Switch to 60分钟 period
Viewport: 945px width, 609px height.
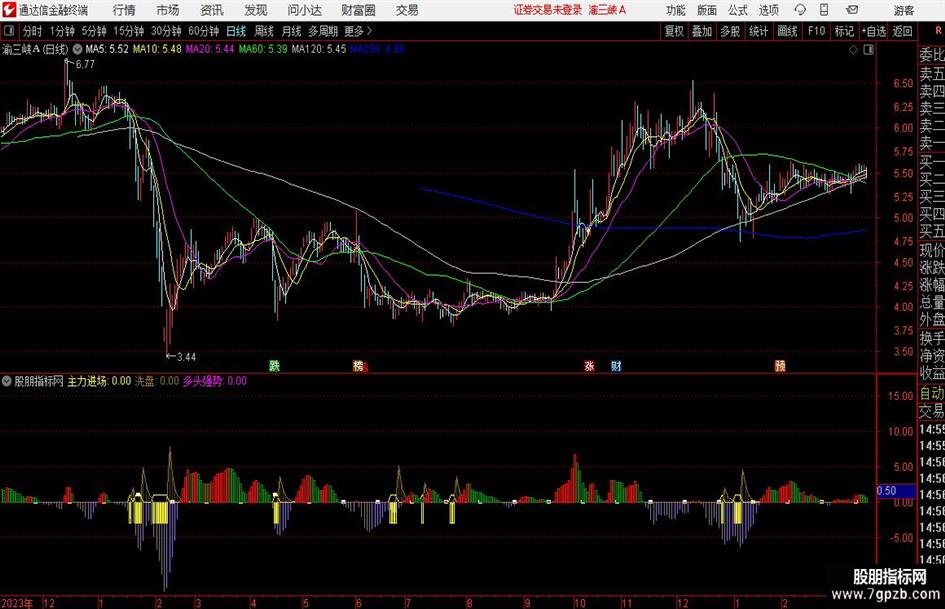203,31
